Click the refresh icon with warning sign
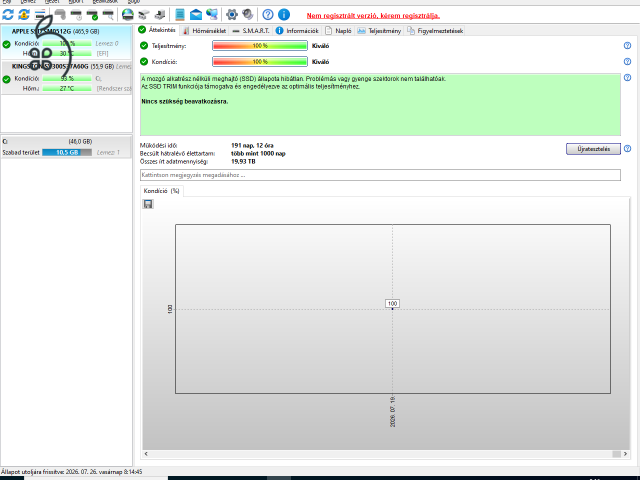Viewport: 640px width, 480px height. [x=24, y=15]
